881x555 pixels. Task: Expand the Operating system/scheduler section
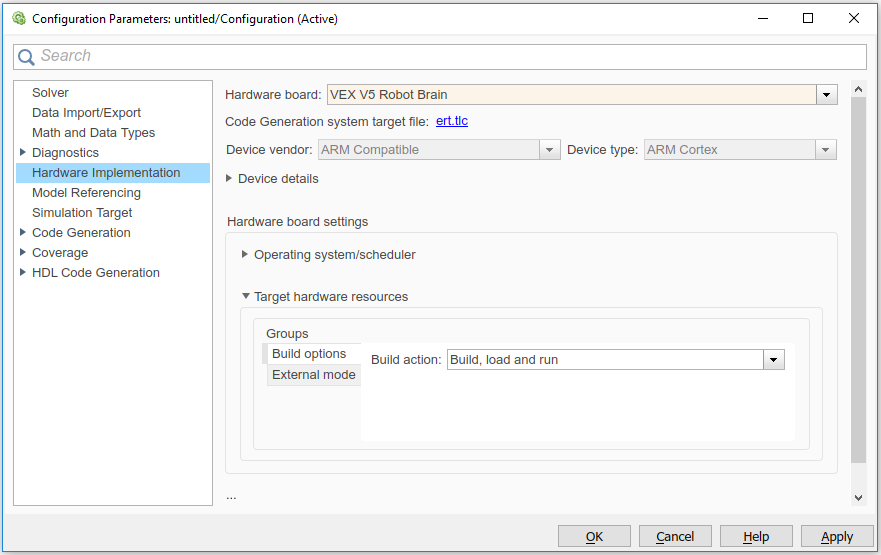click(245, 255)
